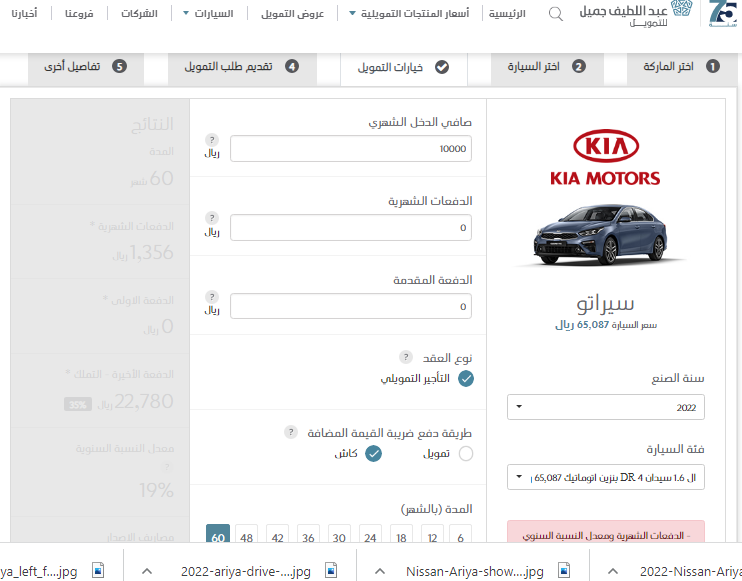The height and width of the screenshot is (581, 742).
Task: Click file icon of Nissan-Ariya-show download
Action: pos(564,570)
